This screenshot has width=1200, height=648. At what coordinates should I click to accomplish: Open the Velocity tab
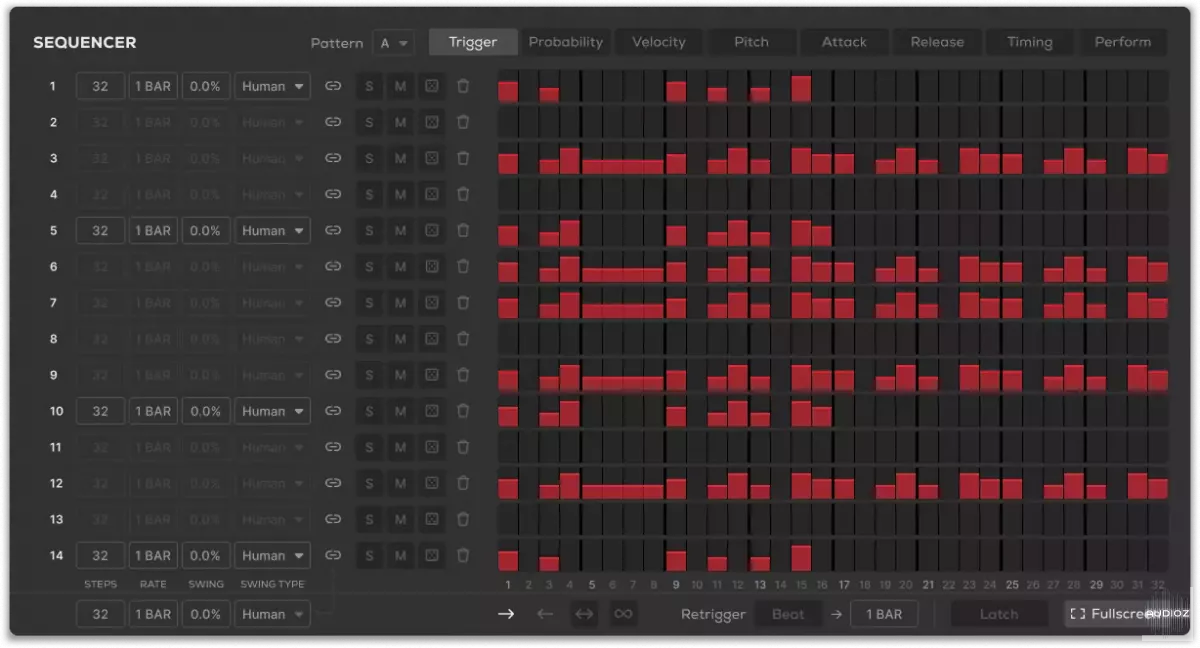tap(659, 42)
